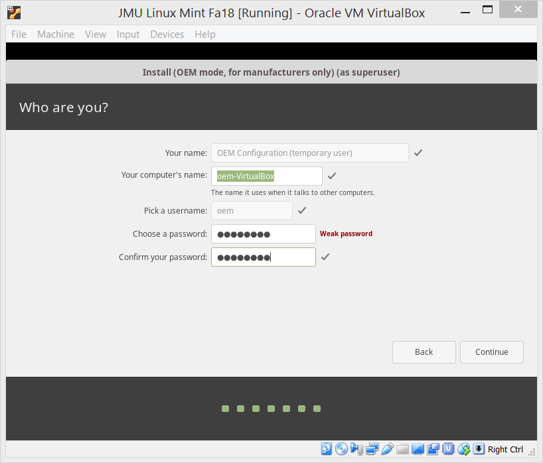Open the Devices menu
This screenshot has height=463, width=543.
point(167,34)
